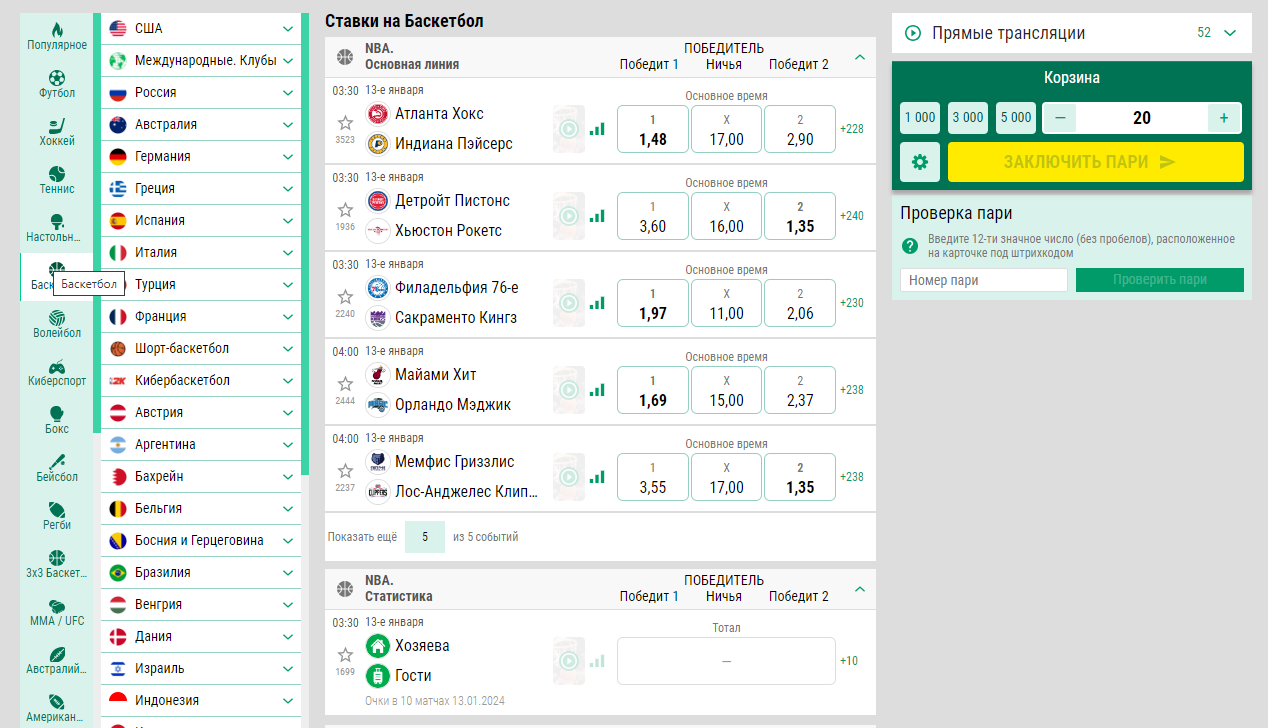Favorite the Атланта Хокс match star
Screen dimensions: 1268x728
point(345,123)
